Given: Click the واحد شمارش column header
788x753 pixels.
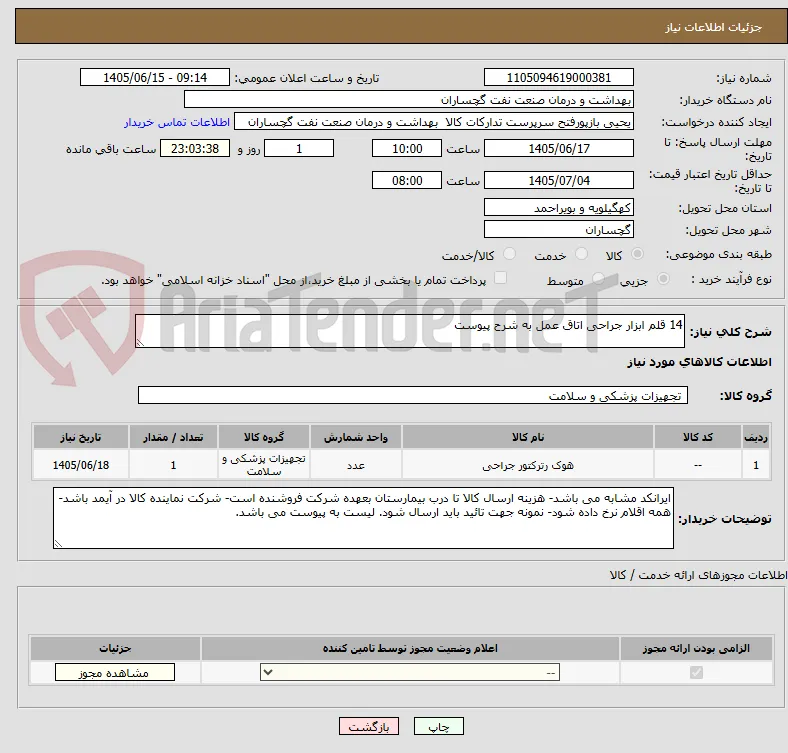Looking at the screenshot, I should click(x=356, y=437).
